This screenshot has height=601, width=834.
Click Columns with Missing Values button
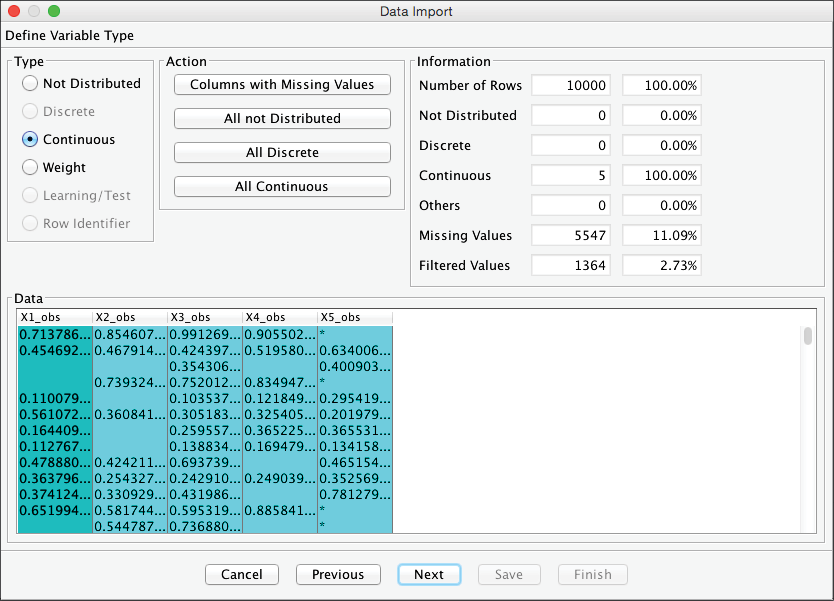[x=282, y=85]
